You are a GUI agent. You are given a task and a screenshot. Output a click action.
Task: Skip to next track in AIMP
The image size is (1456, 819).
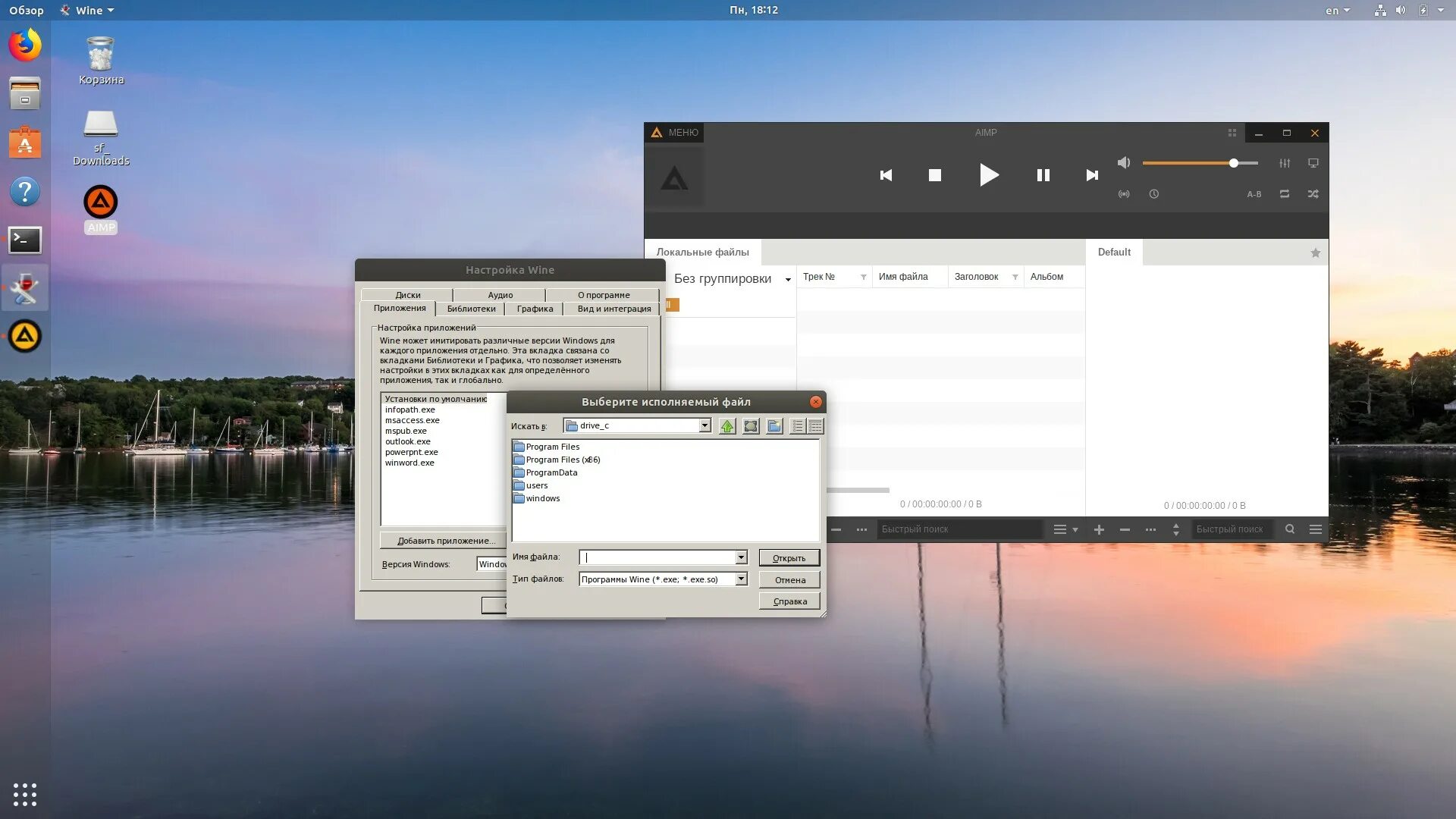coord(1091,175)
